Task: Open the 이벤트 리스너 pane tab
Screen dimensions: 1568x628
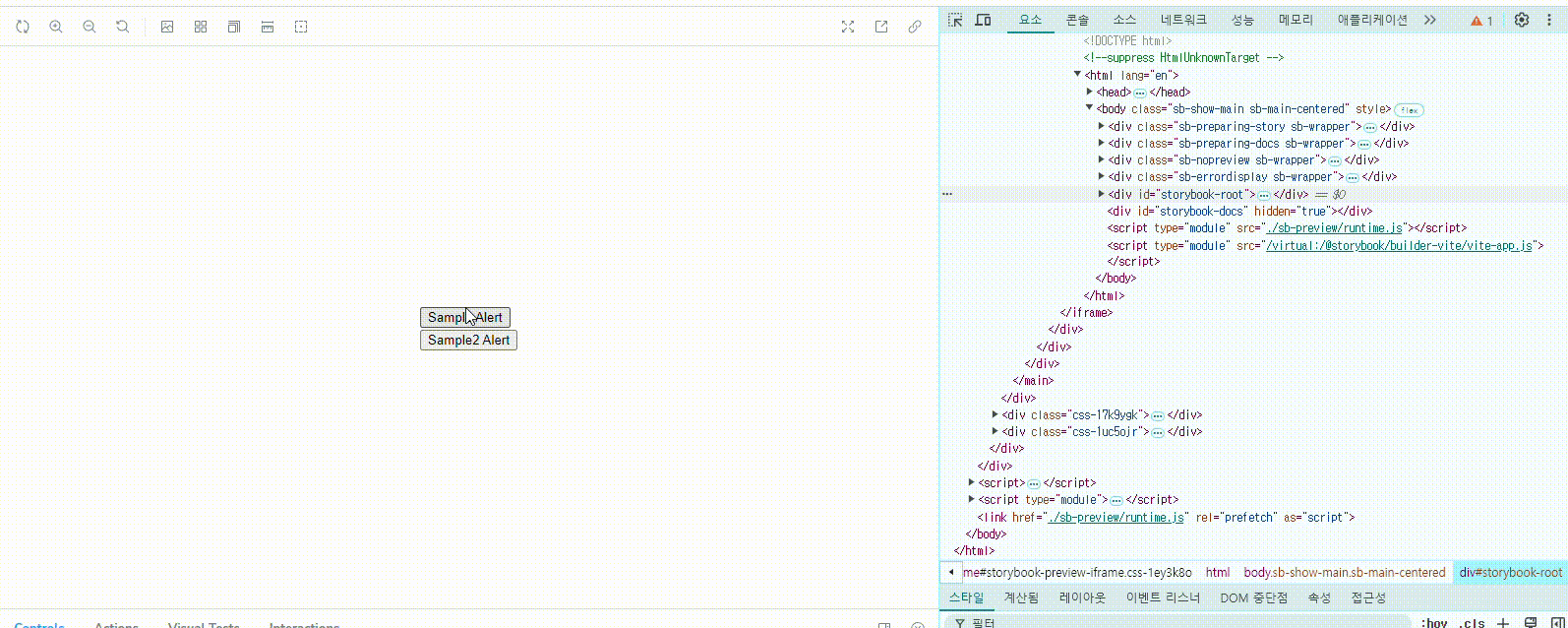Action: [1163, 597]
